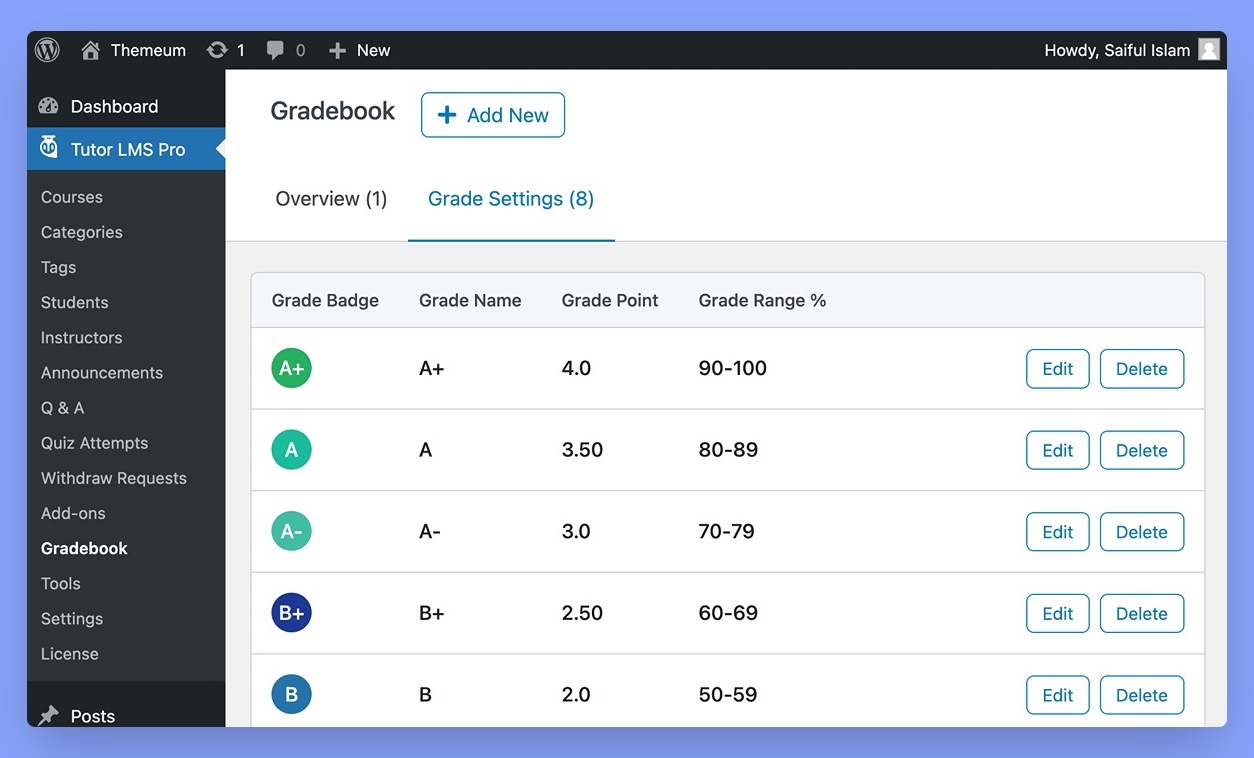The width and height of the screenshot is (1254, 758).
Task: Click the A- grade badge
Action: click(x=291, y=532)
